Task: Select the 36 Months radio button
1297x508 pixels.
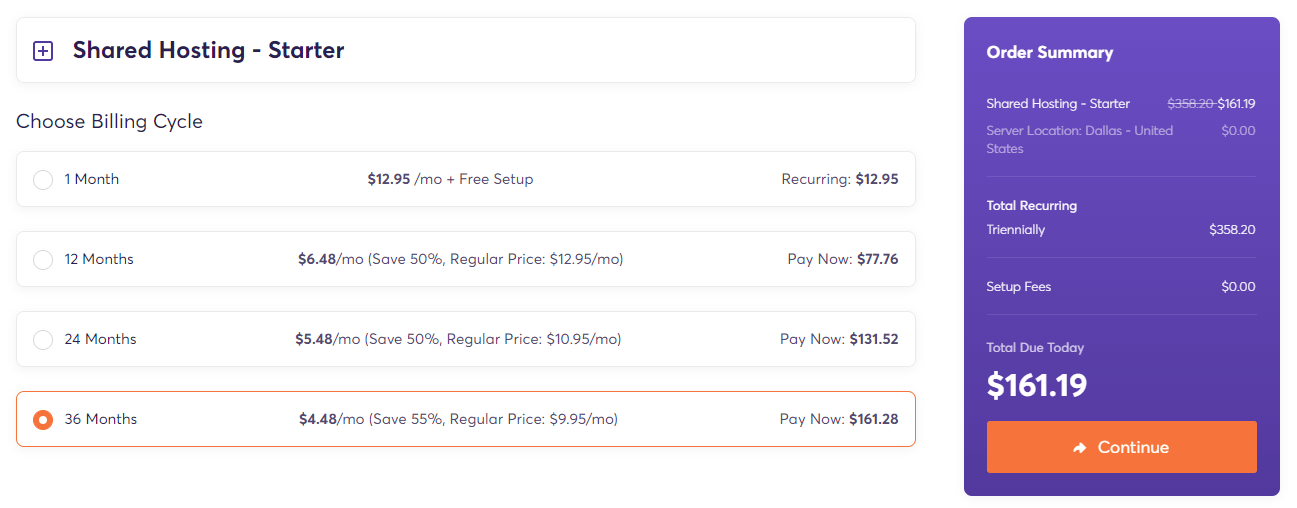Action: [x=43, y=420]
